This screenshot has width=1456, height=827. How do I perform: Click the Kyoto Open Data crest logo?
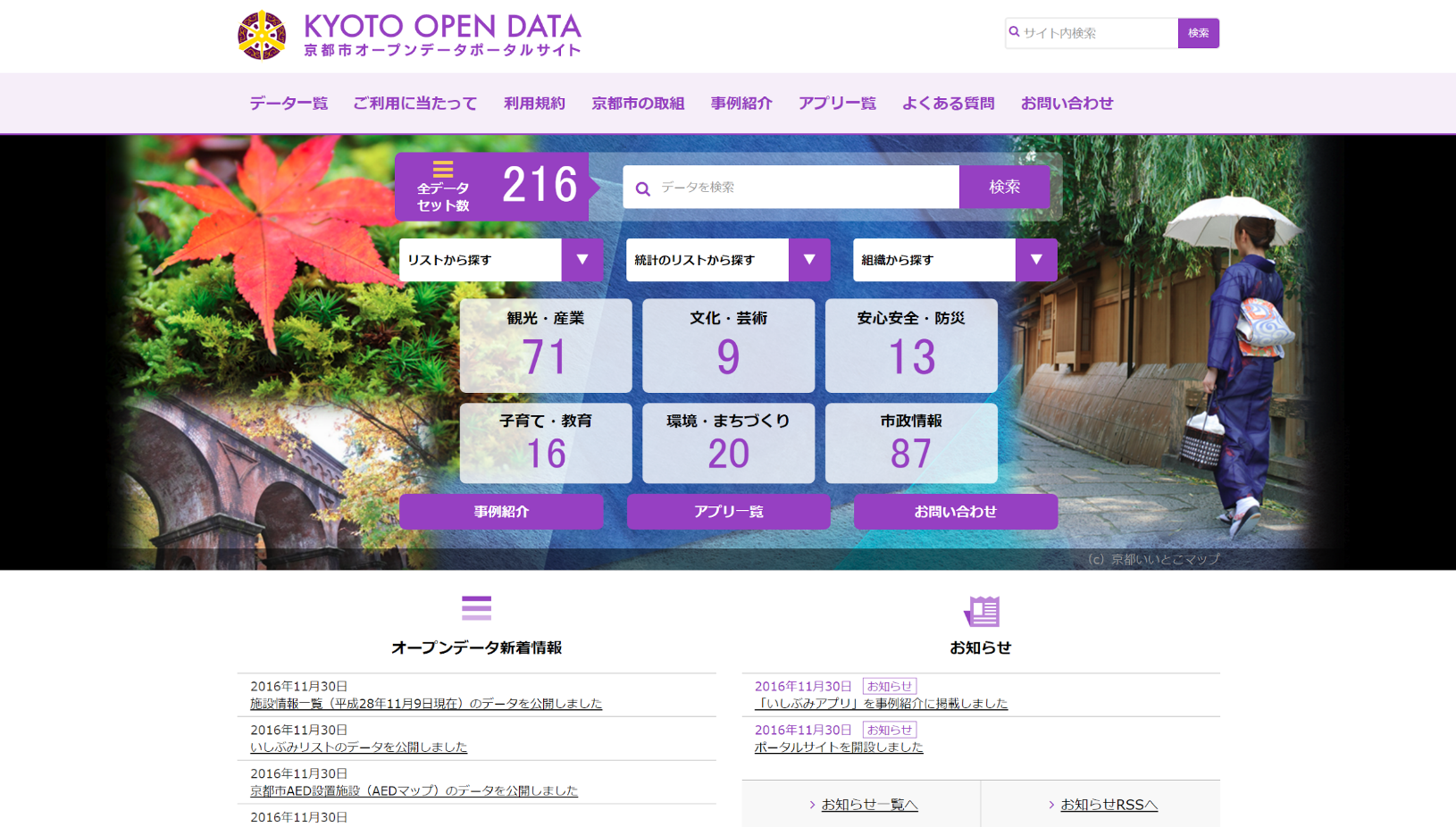260,34
